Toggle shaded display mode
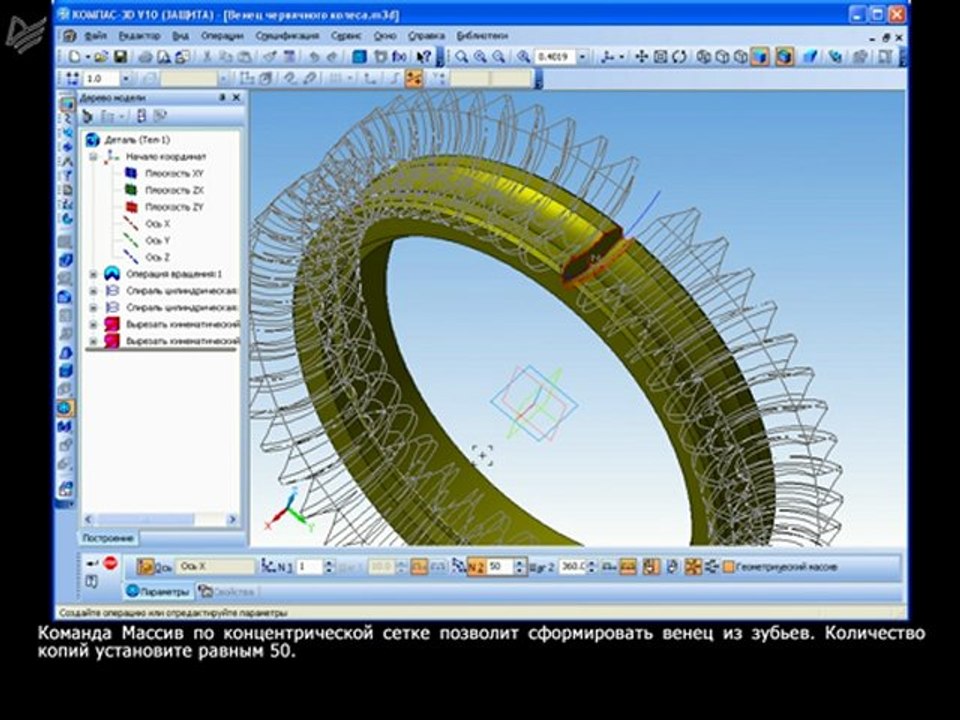This screenshot has height=720, width=960. tap(760, 57)
